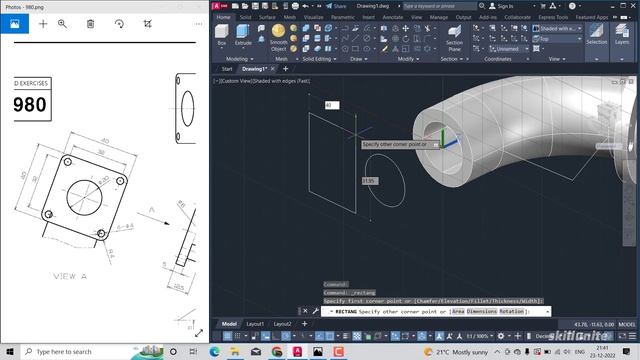Toggle Lineweight display in status bar

(x=346, y=336)
